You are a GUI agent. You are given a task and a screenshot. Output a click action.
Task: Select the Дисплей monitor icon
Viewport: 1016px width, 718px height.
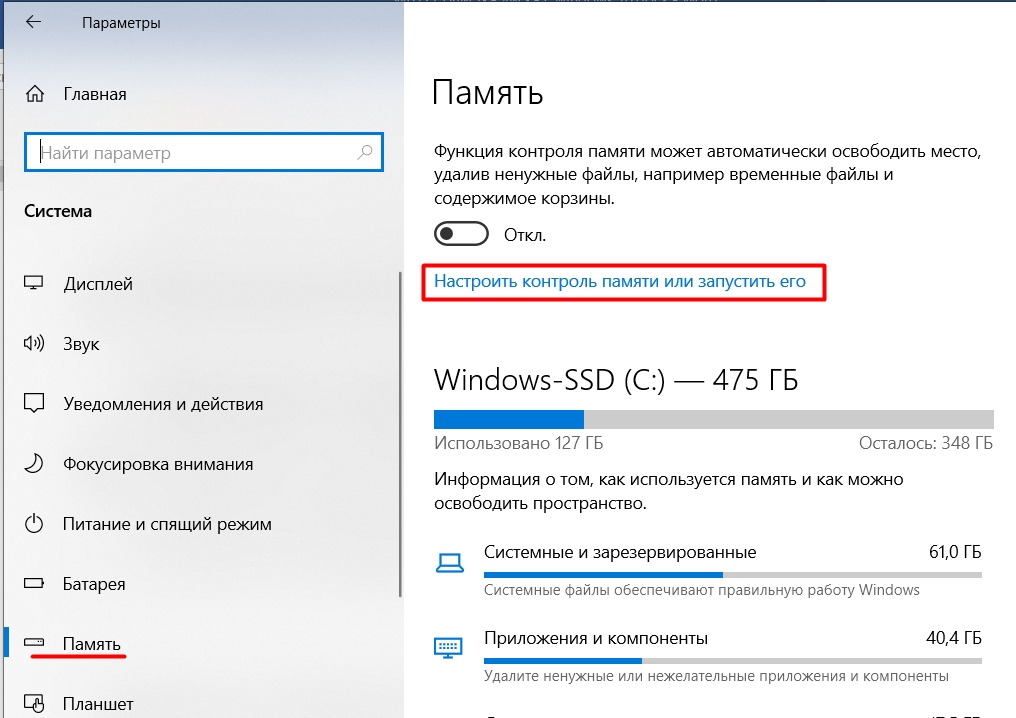pyautogui.click(x=34, y=283)
